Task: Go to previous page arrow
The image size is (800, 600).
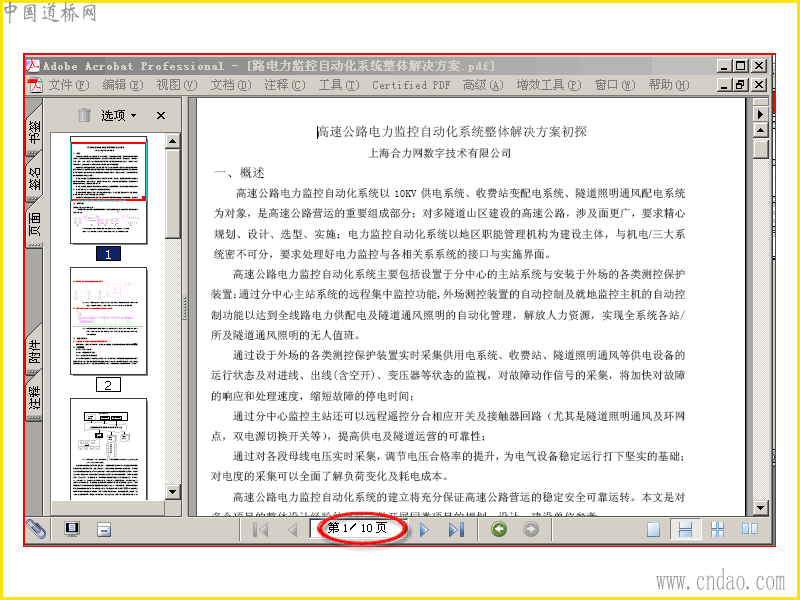Action: (x=292, y=530)
